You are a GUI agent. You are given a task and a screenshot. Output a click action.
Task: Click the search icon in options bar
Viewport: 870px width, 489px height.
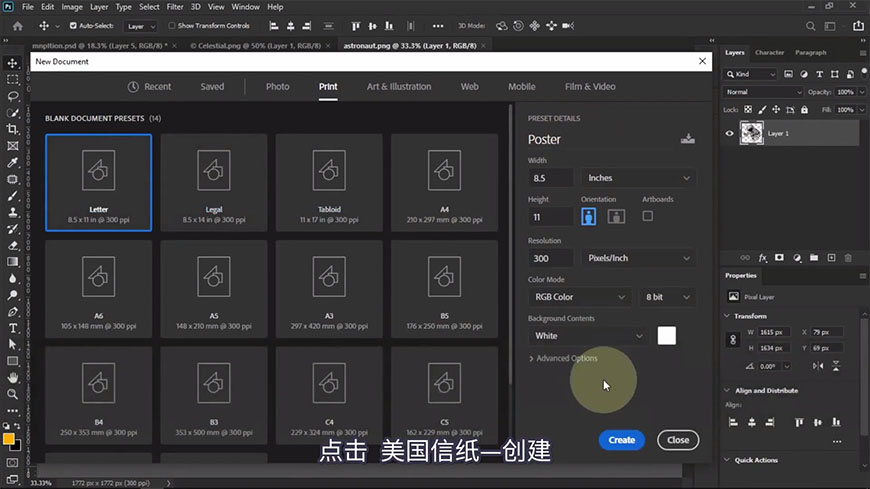pos(811,26)
